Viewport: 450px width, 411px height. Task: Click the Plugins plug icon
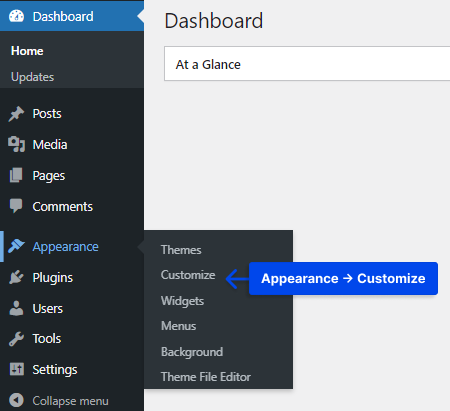pos(16,277)
